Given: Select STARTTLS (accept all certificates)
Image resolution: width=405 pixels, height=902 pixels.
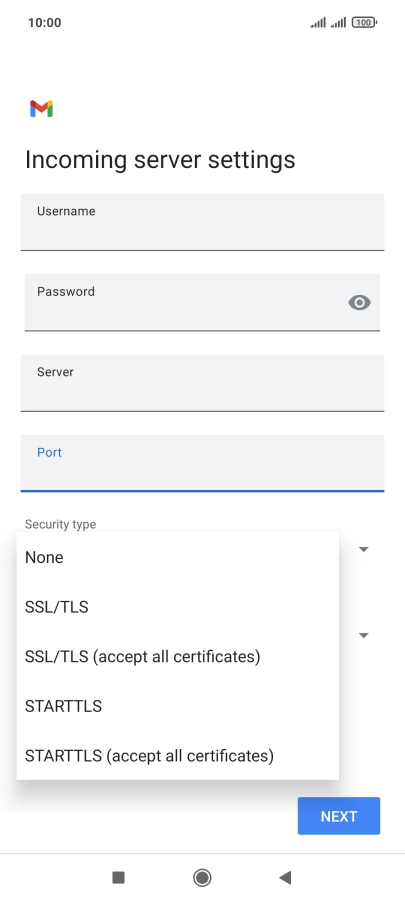Looking at the screenshot, I should pos(178,755).
